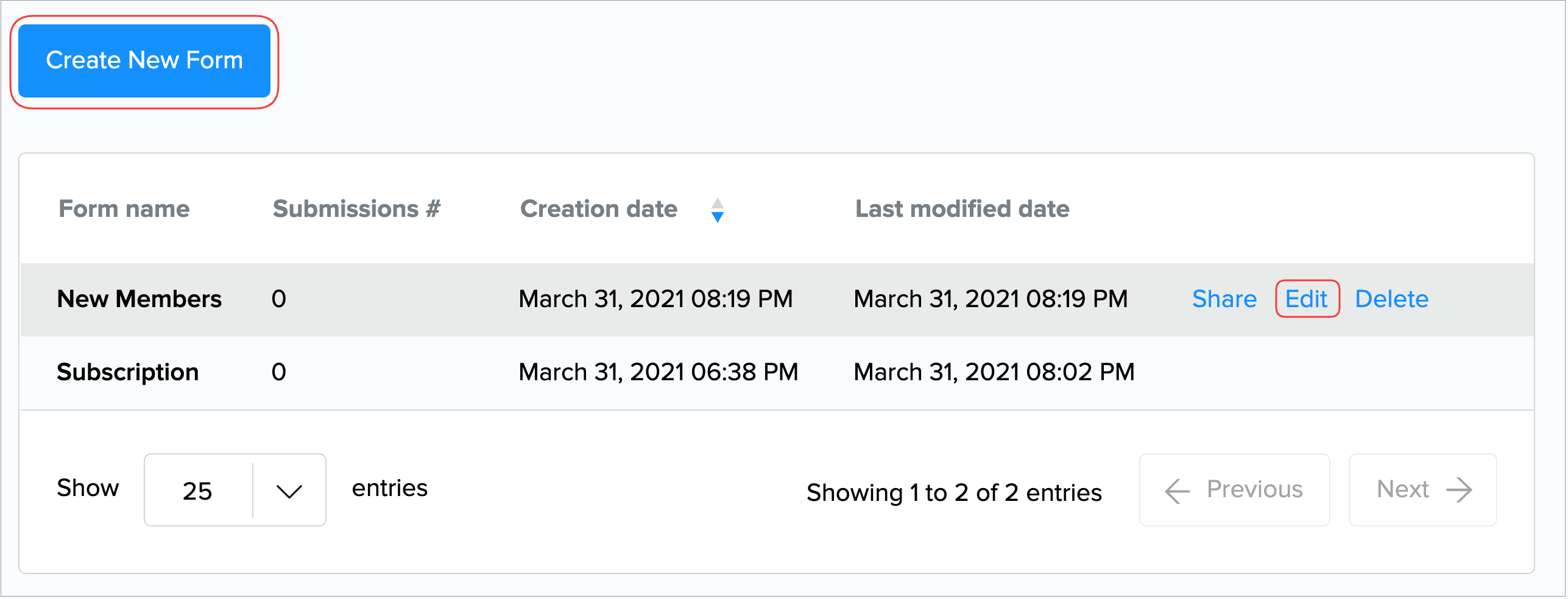Select the New Members form row

[x=139, y=299]
